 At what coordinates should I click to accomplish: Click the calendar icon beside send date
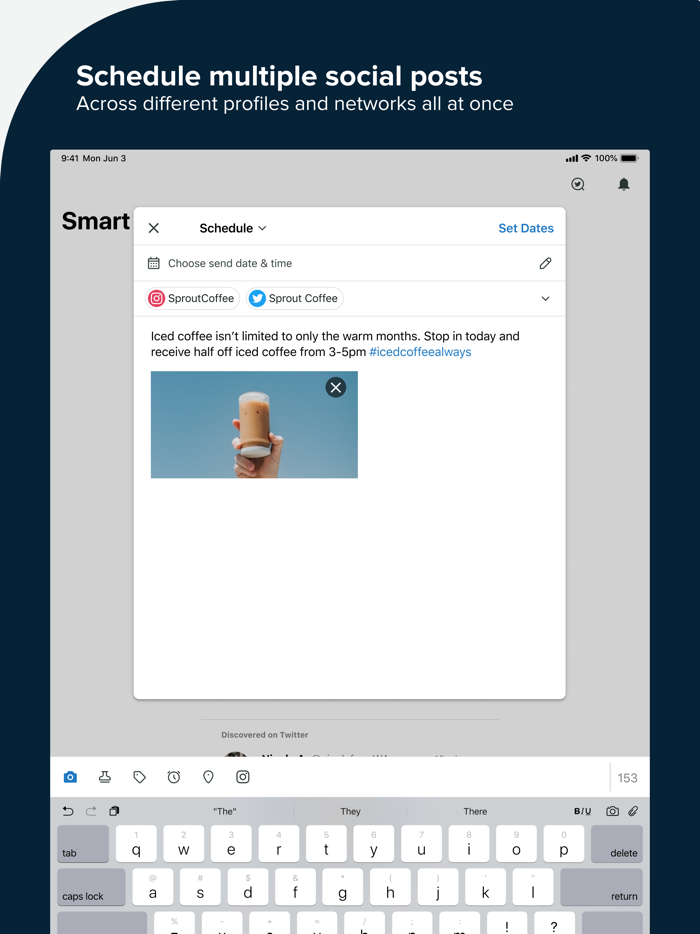[154, 263]
